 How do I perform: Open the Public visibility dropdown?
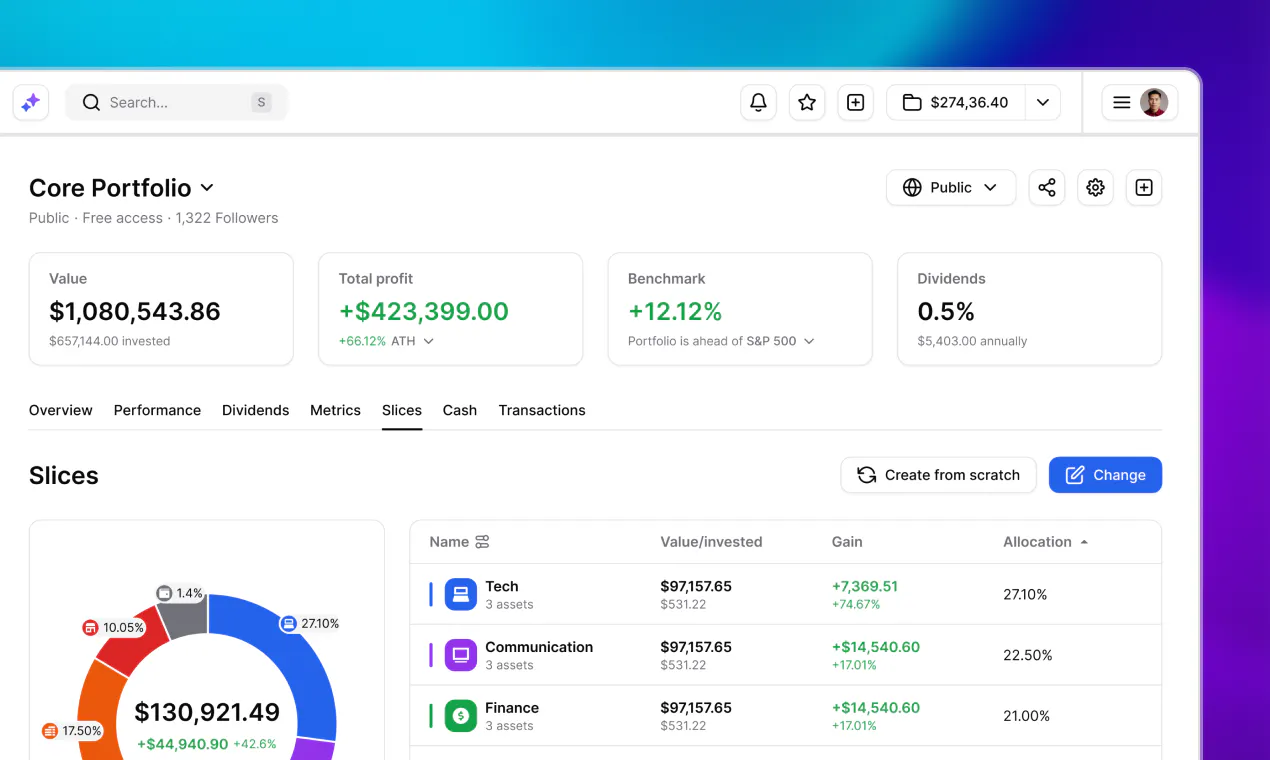(950, 187)
